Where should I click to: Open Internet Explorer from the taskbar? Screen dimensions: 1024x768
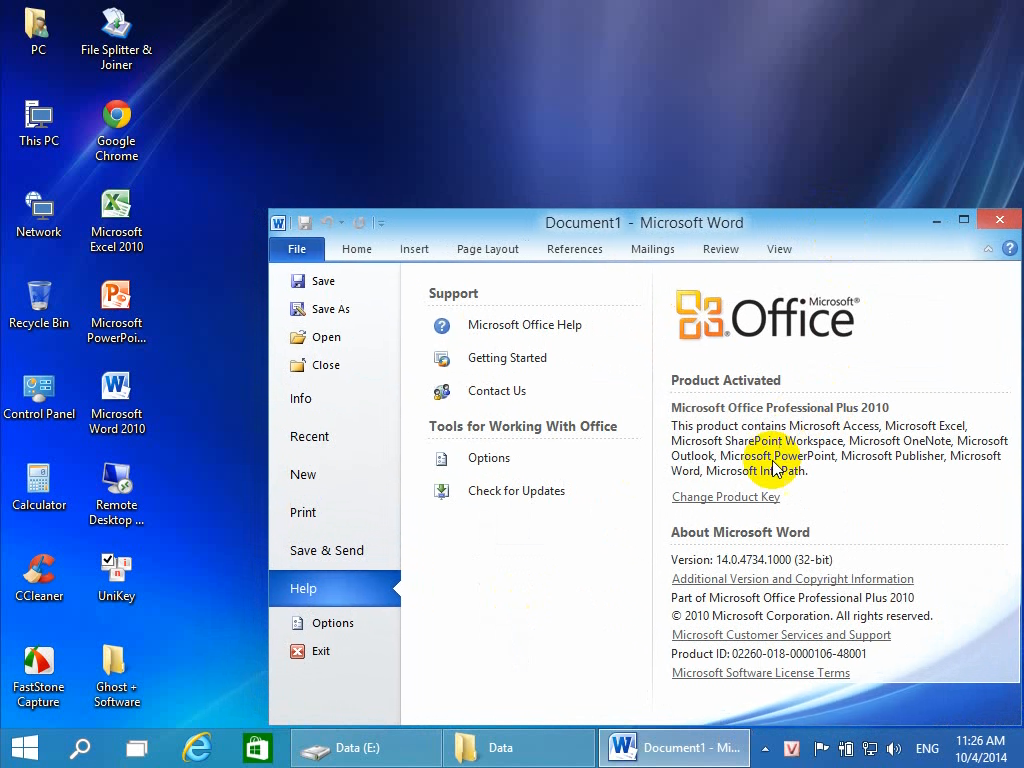[x=197, y=747]
